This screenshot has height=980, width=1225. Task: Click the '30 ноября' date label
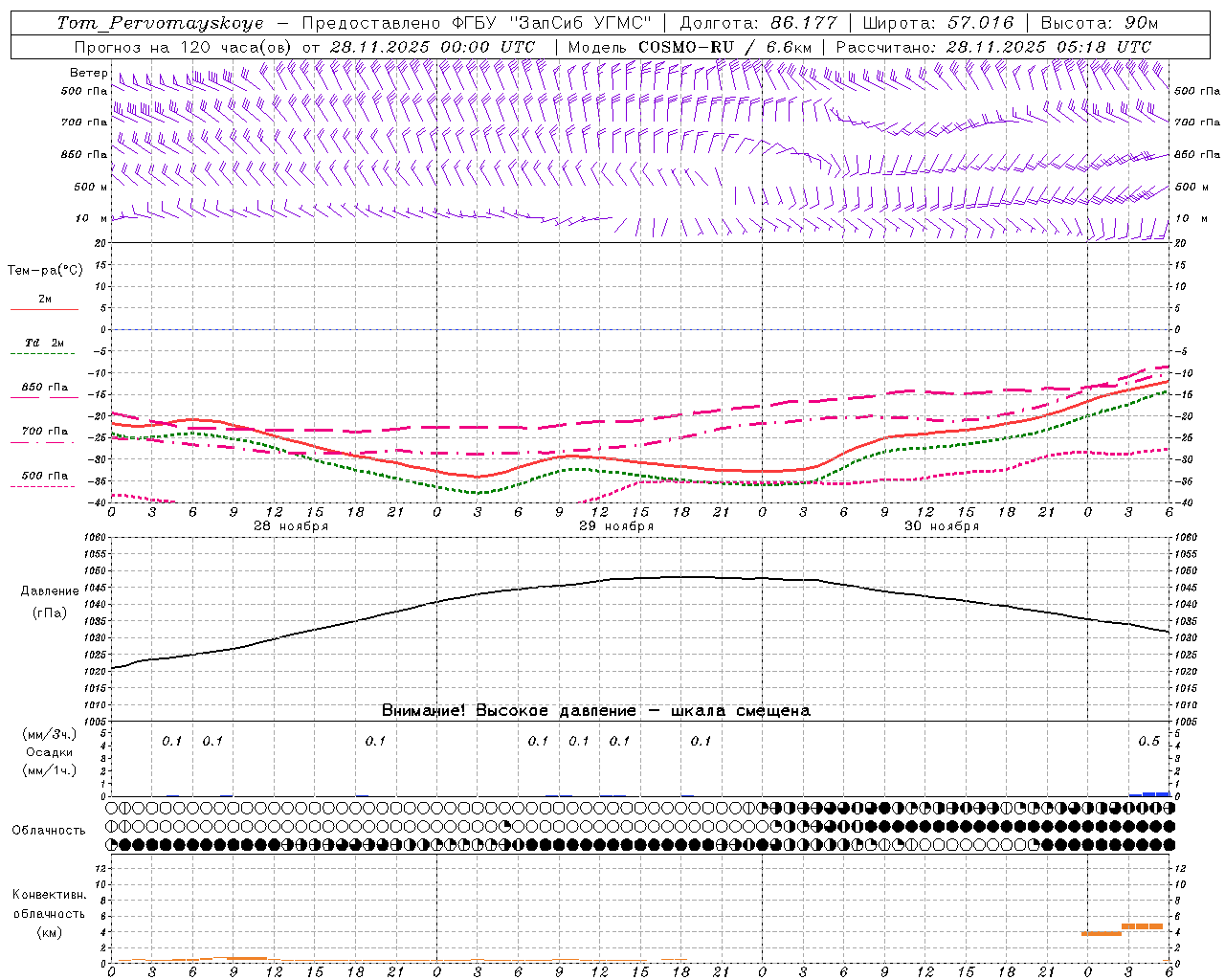coord(942,526)
